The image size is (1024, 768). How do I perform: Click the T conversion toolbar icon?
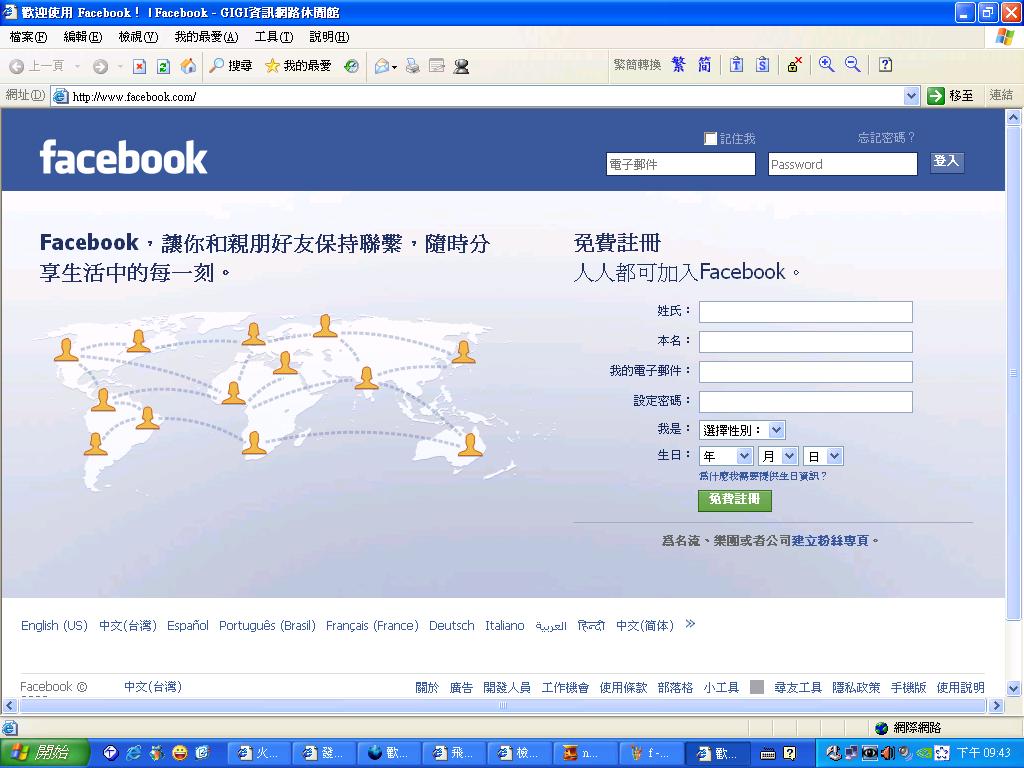tap(737, 65)
